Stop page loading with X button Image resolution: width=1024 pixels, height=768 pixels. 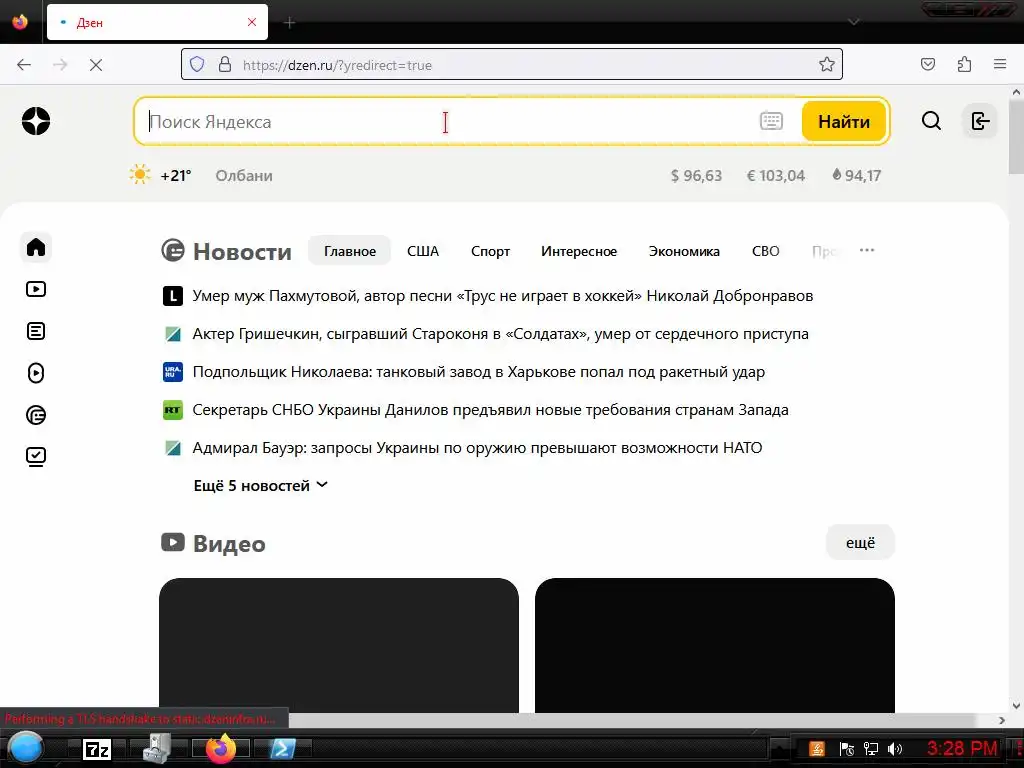(x=96, y=65)
